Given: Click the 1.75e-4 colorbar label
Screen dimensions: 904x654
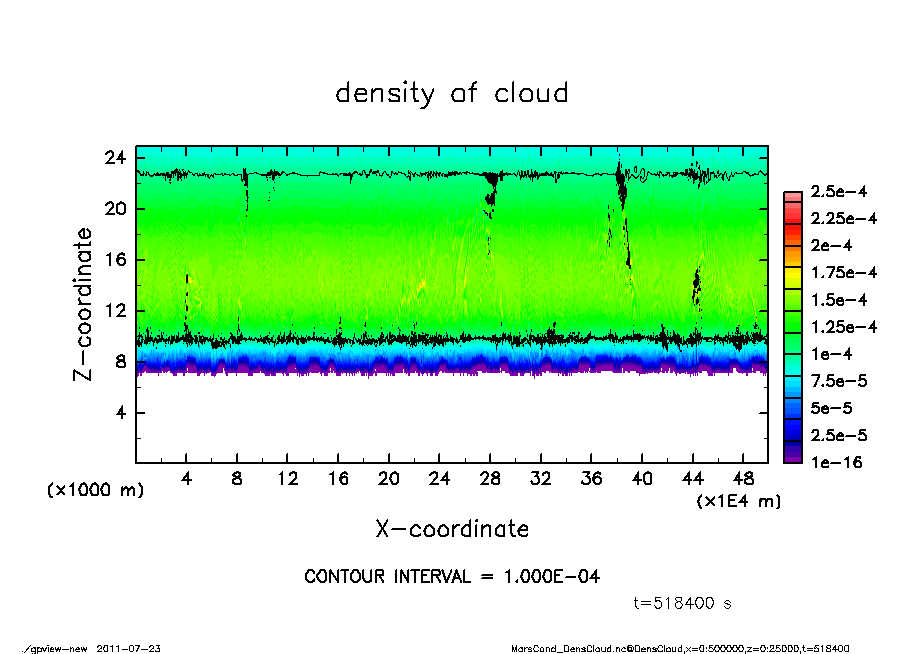Looking at the screenshot, I should [843, 273].
